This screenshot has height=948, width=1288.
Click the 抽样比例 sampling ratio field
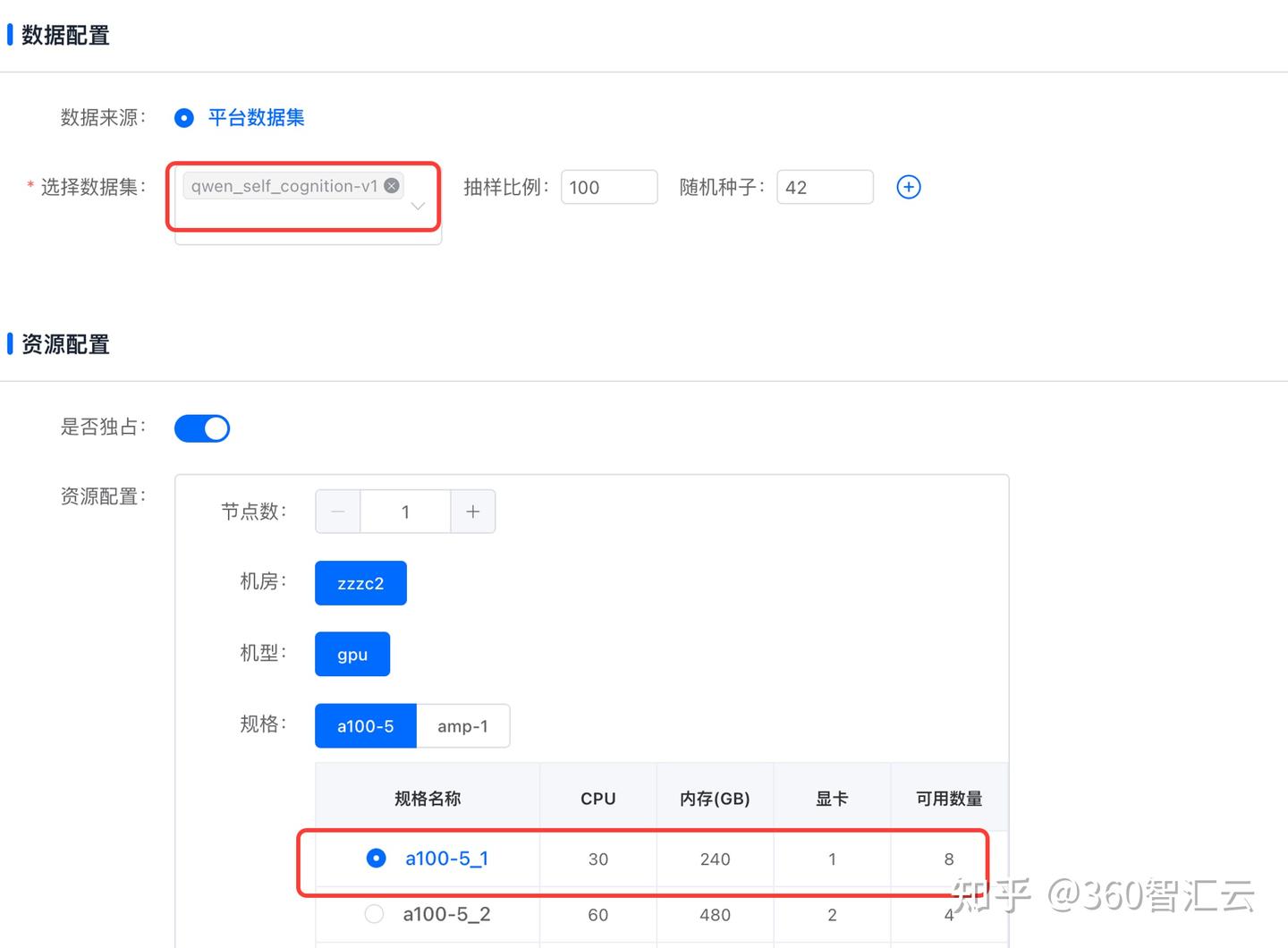(x=608, y=187)
